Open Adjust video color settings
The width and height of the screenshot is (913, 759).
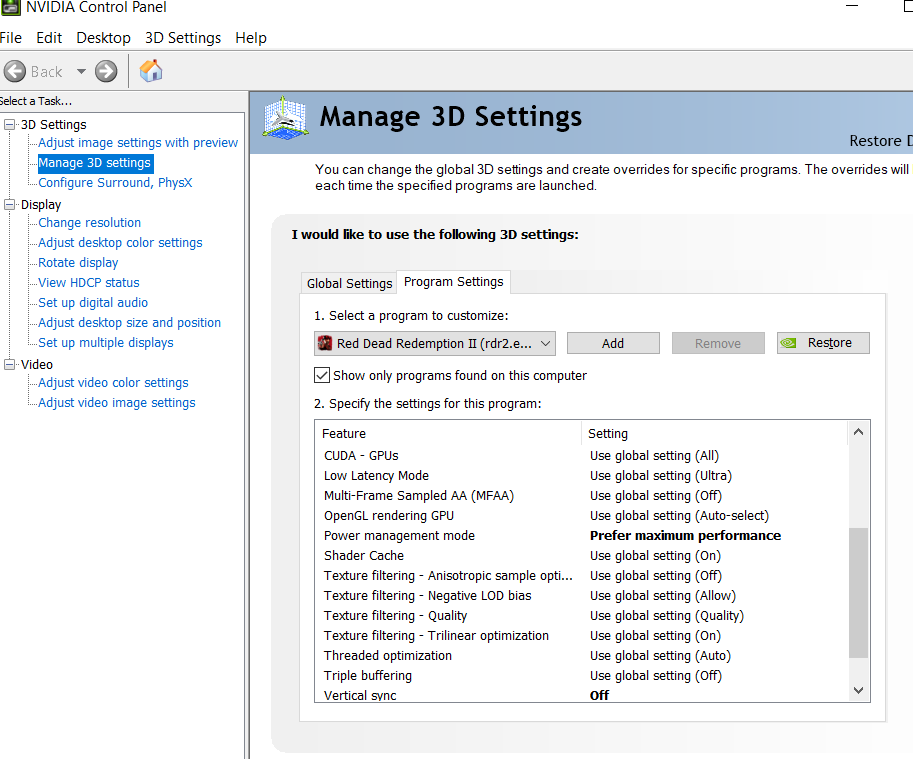tap(113, 382)
